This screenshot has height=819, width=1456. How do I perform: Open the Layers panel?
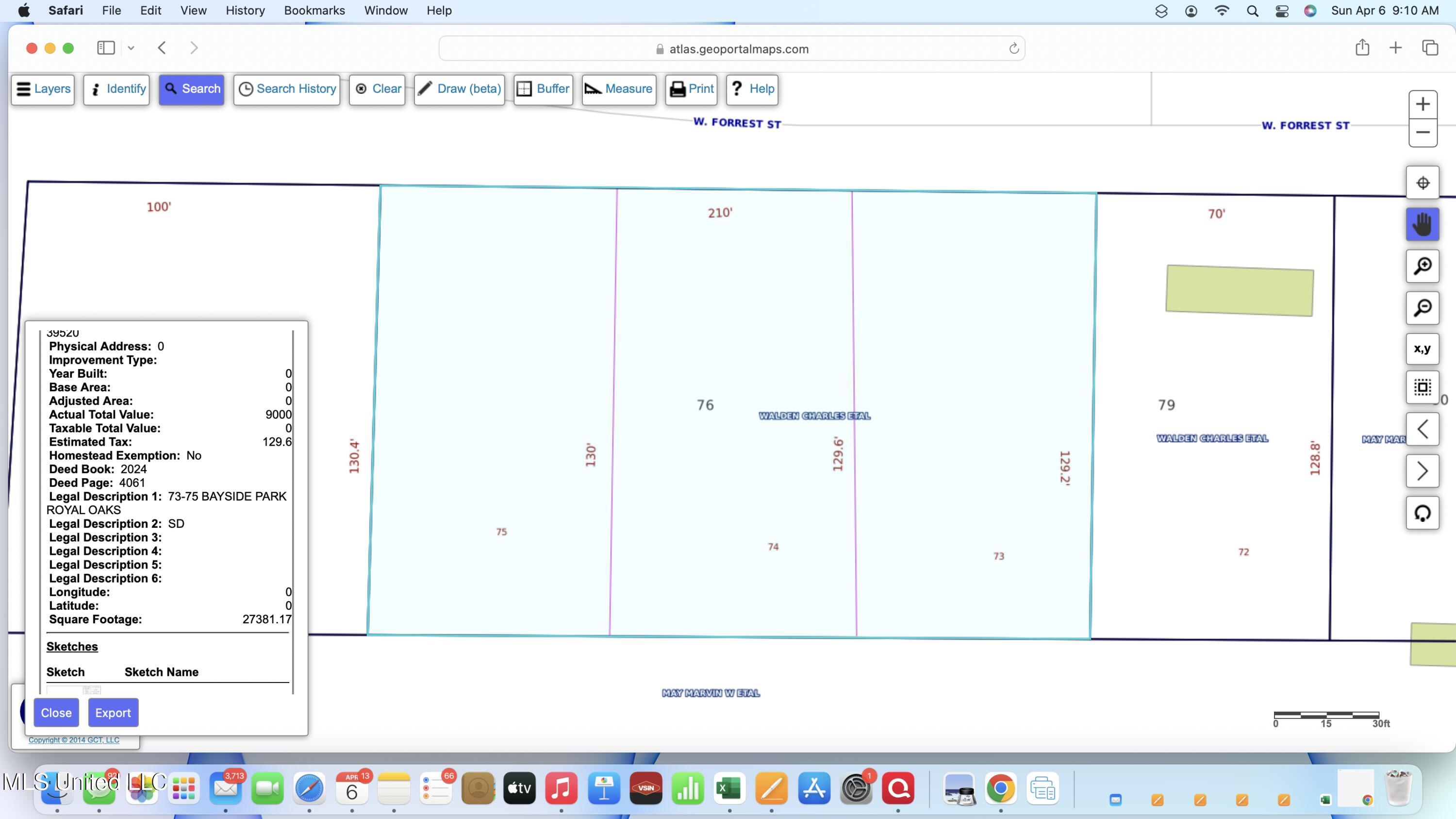coord(43,89)
